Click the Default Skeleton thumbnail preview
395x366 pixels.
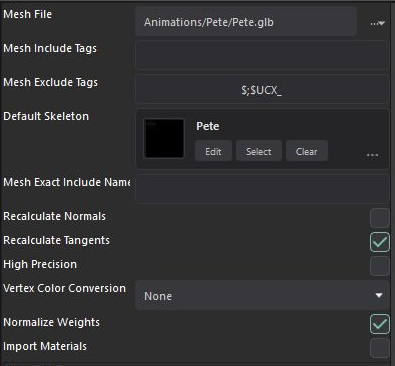click(164, 138)
